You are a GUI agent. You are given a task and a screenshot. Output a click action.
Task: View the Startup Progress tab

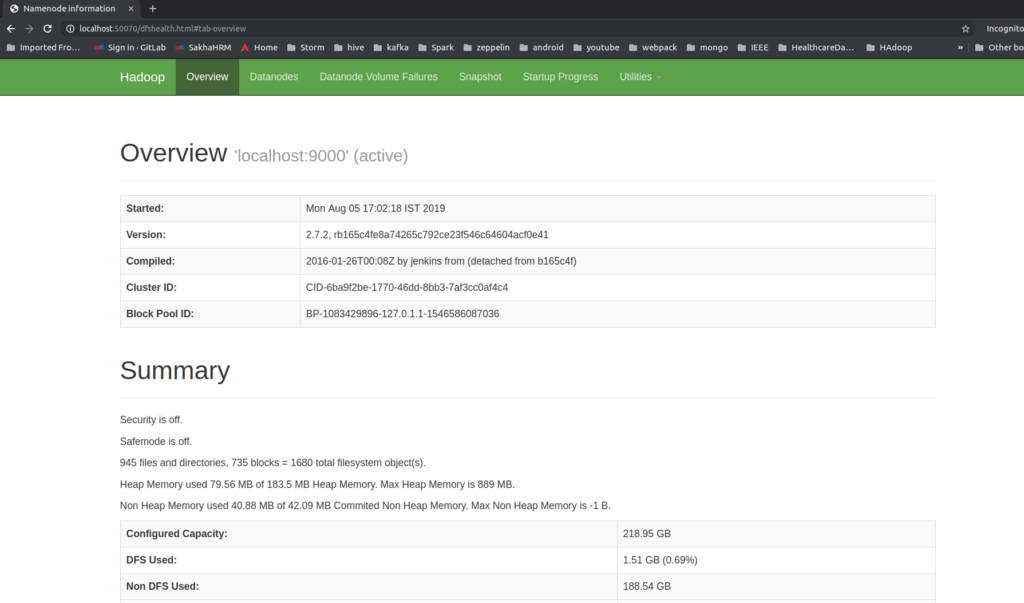tap(560, 77)
